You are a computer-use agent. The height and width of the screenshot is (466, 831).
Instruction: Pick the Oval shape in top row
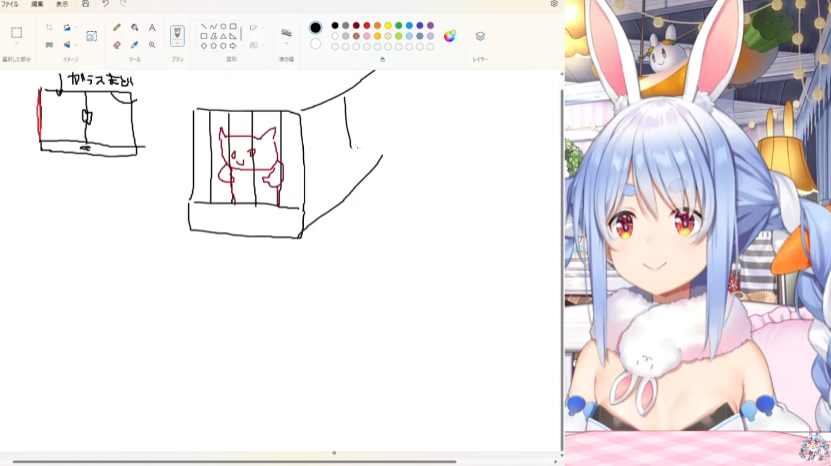tap(223, 27)
